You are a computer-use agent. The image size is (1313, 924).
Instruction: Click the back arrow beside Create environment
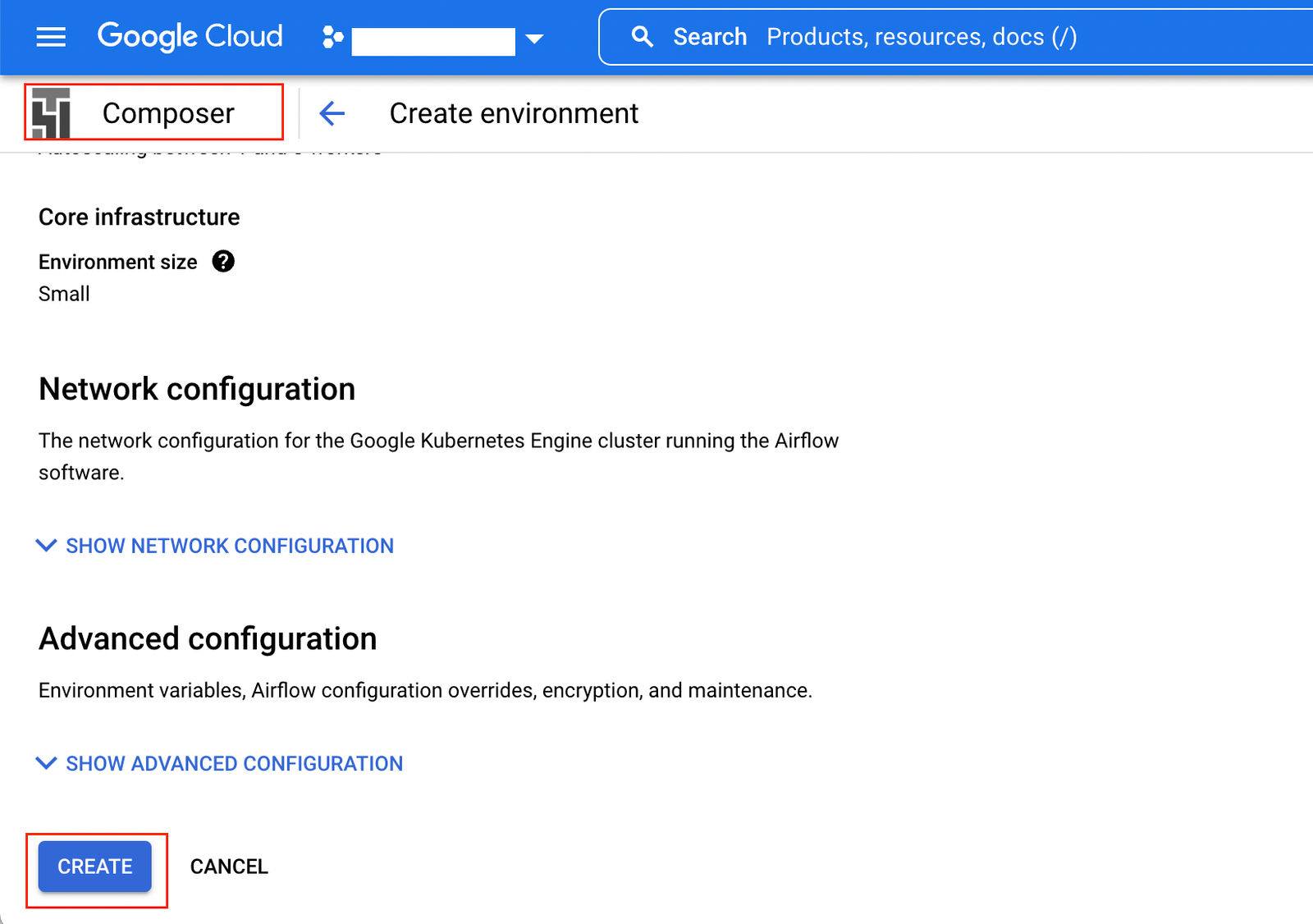(x=332, y=114)
